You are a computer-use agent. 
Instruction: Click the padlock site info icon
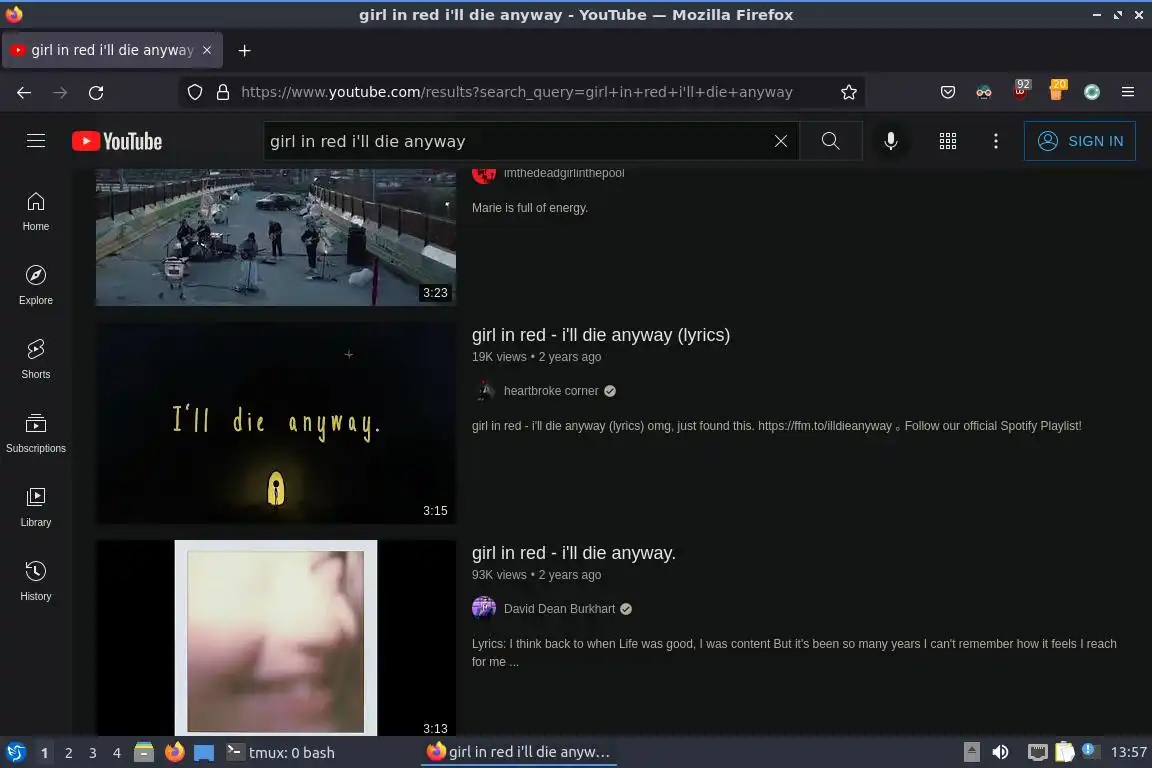pyautogui.click(x=223, y=93)
